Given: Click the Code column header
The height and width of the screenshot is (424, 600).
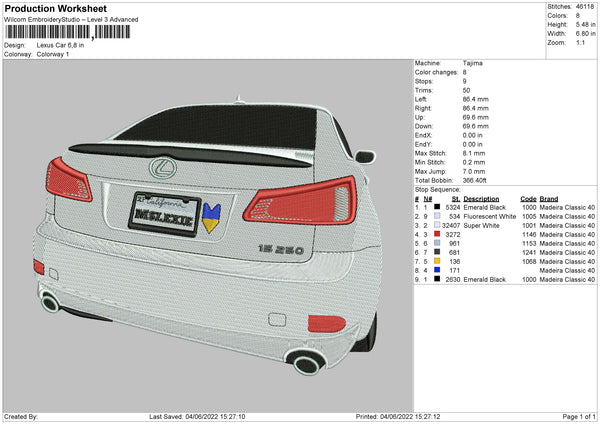Looking at the screenshot, I should [x=528, y=199].
